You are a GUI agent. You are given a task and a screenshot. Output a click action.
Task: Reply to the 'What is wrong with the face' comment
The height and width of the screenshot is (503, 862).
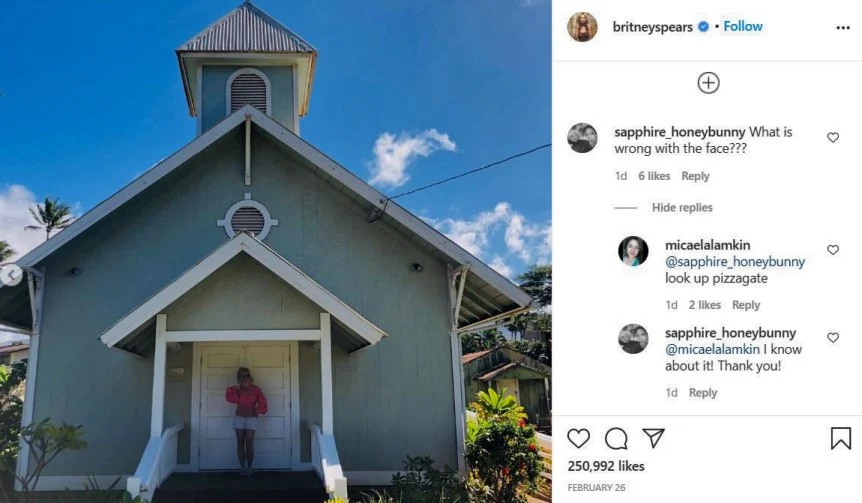coord(695,176)
